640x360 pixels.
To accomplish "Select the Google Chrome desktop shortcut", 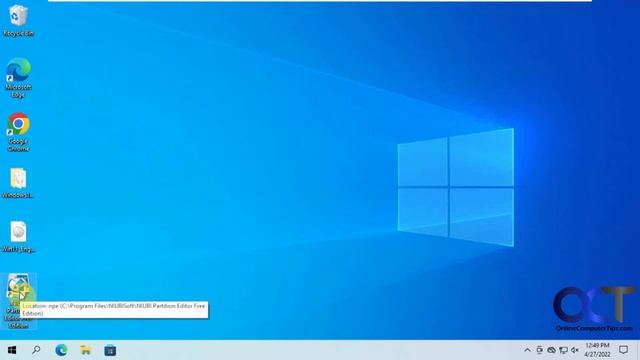I will (18, 132).
